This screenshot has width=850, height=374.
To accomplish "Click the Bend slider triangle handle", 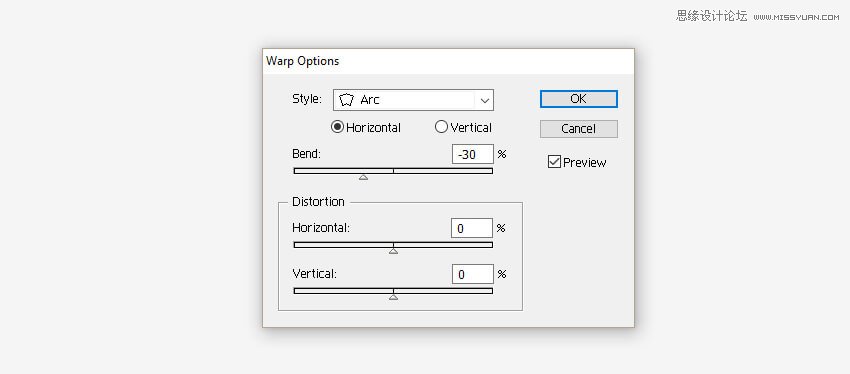I will tap(364, 177).
